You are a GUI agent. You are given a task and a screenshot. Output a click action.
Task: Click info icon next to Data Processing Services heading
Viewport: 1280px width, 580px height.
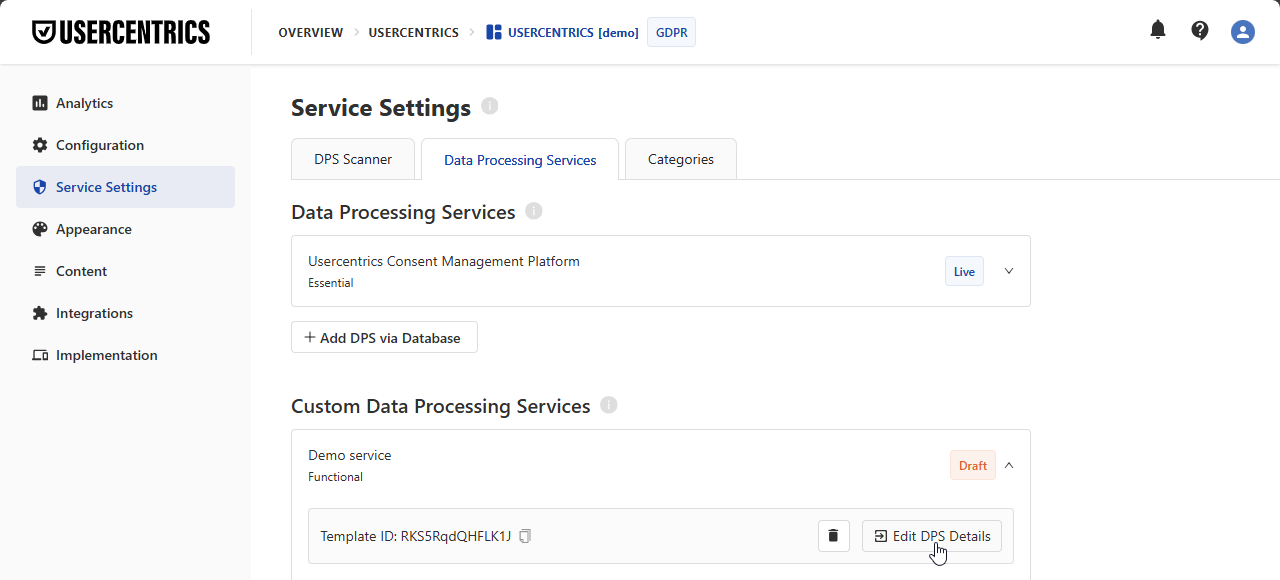pos(534,211)
